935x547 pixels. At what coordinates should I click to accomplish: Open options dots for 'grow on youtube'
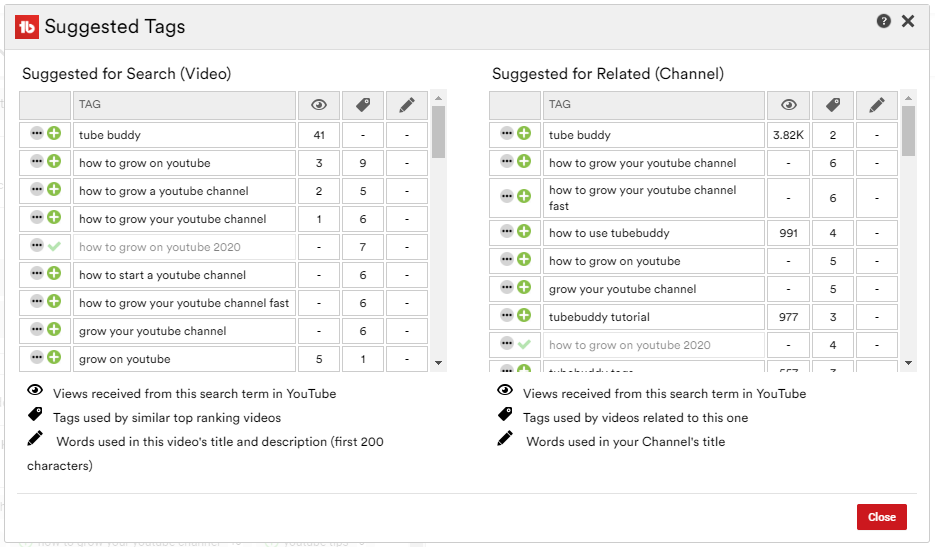click(x=37, y=358)
